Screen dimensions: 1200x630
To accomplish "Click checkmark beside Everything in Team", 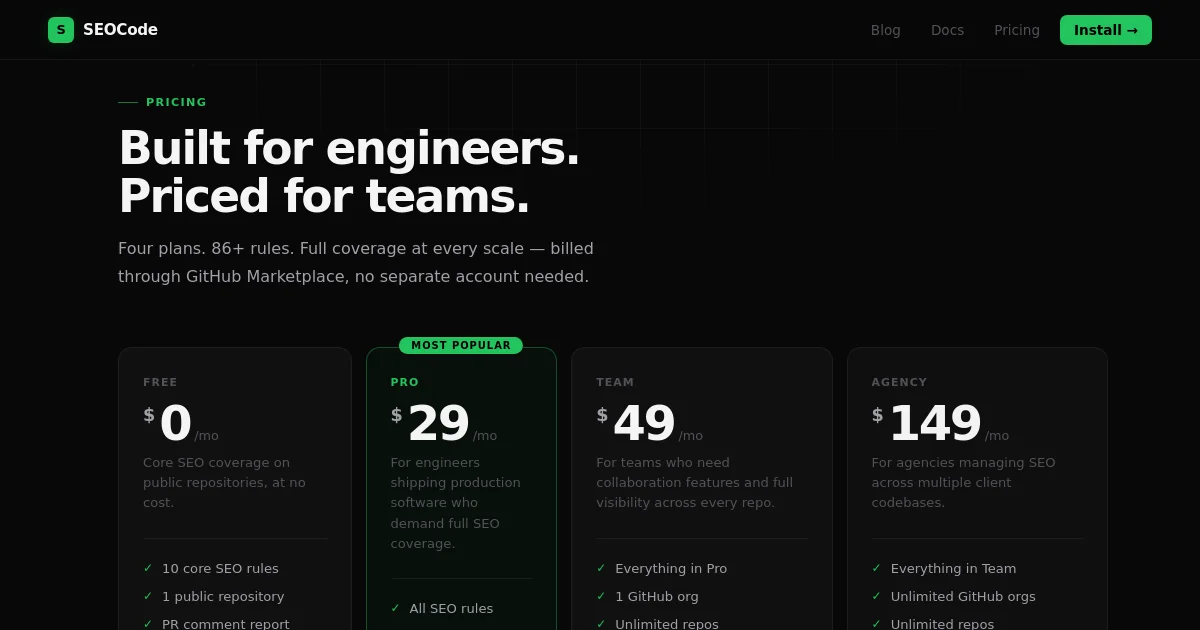I will pos(877,568).
